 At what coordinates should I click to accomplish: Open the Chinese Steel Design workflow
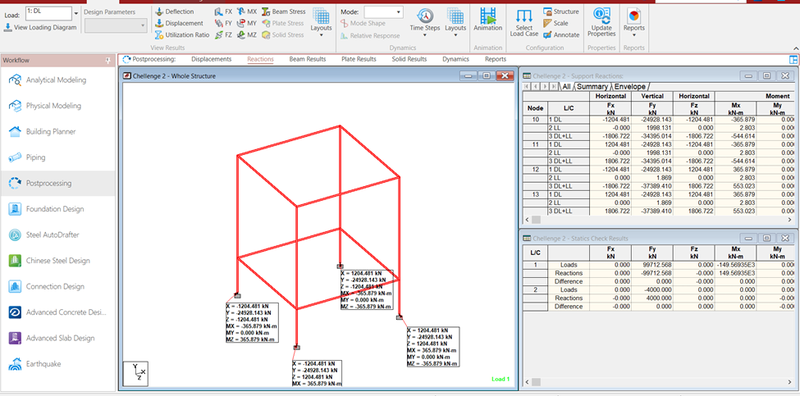coord(58,260)
